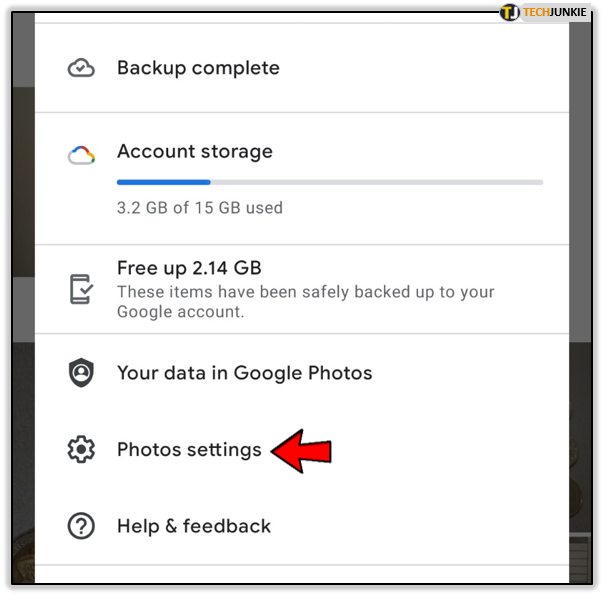Open Your data in Google Photos
The height and width of the screenshot is (596, 604).
[x=302, y=373]
